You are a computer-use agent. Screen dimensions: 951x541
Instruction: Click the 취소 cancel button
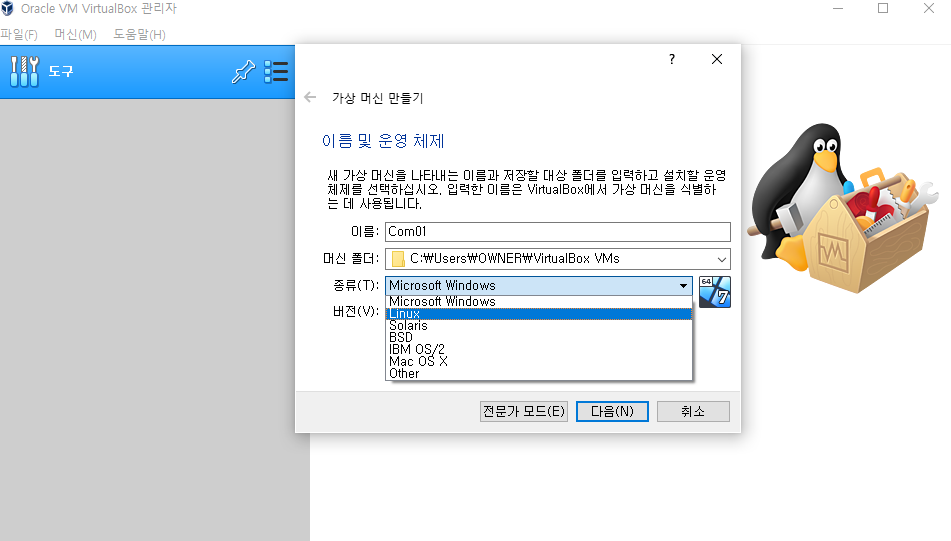[x=693, y=411]
